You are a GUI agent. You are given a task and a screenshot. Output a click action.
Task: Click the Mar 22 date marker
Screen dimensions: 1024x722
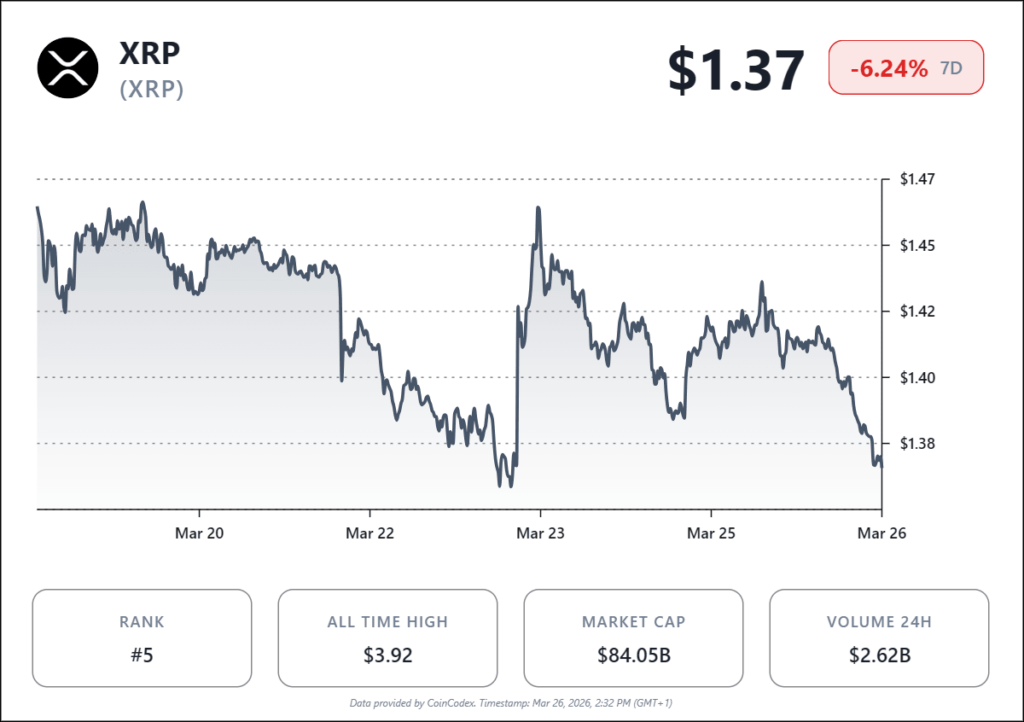(x=370, y=534)
